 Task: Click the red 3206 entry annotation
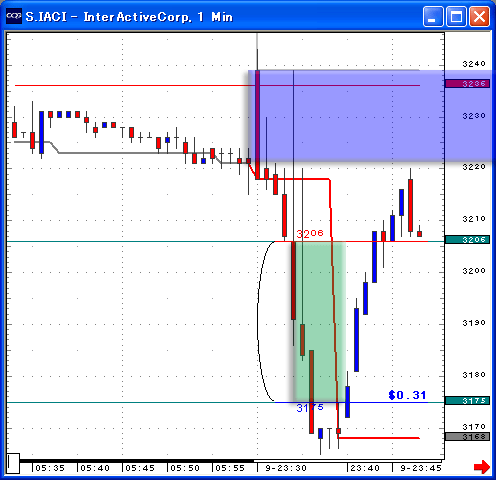[x=310, y=233]
